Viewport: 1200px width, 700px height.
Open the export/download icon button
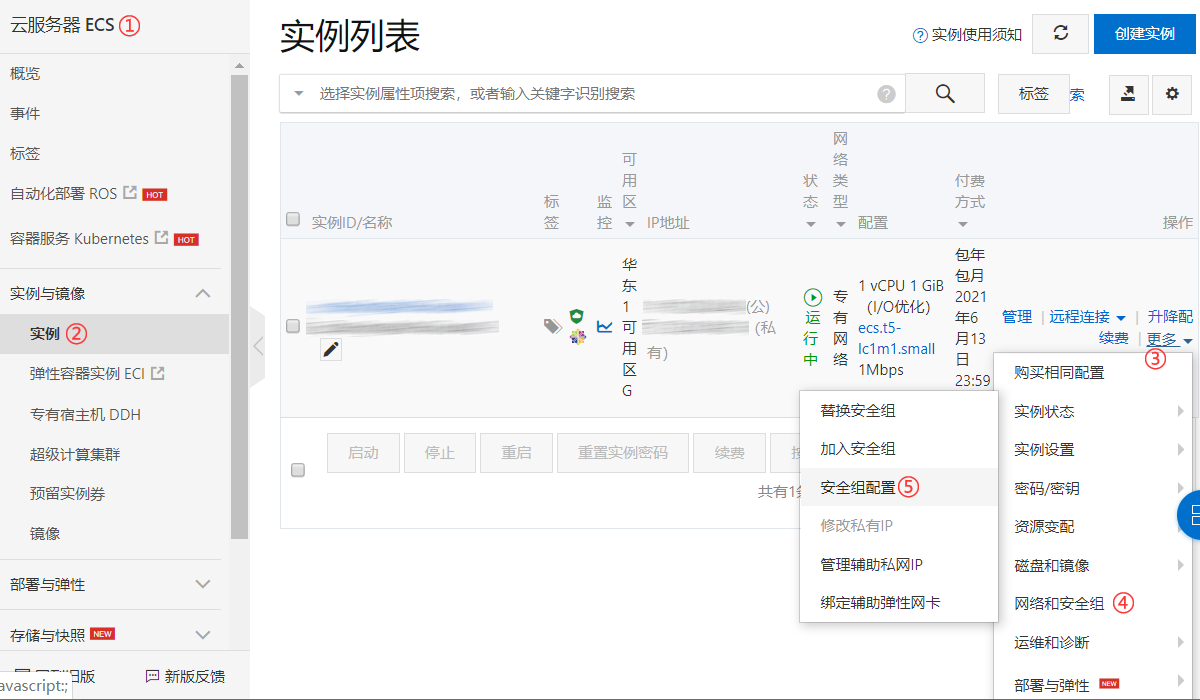(1128, 93)
